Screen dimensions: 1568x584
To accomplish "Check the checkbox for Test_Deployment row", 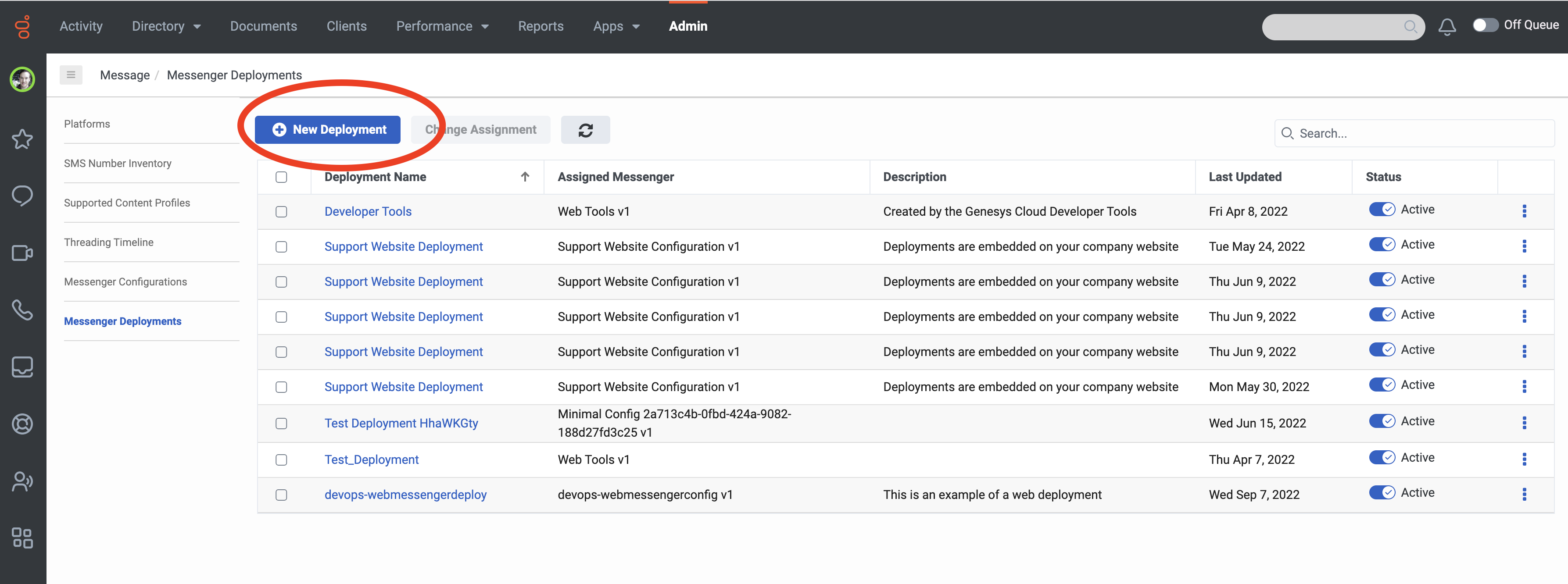I will (281, 460).
